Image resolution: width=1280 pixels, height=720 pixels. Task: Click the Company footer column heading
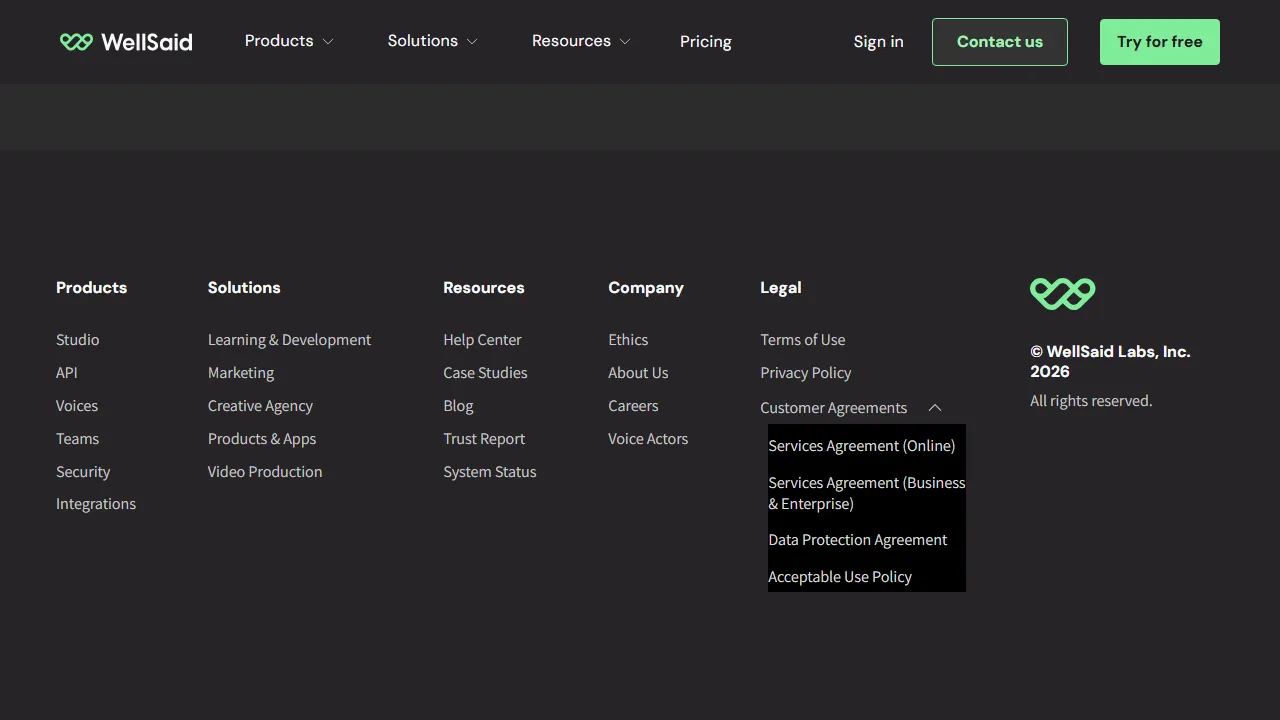point(646,288)
